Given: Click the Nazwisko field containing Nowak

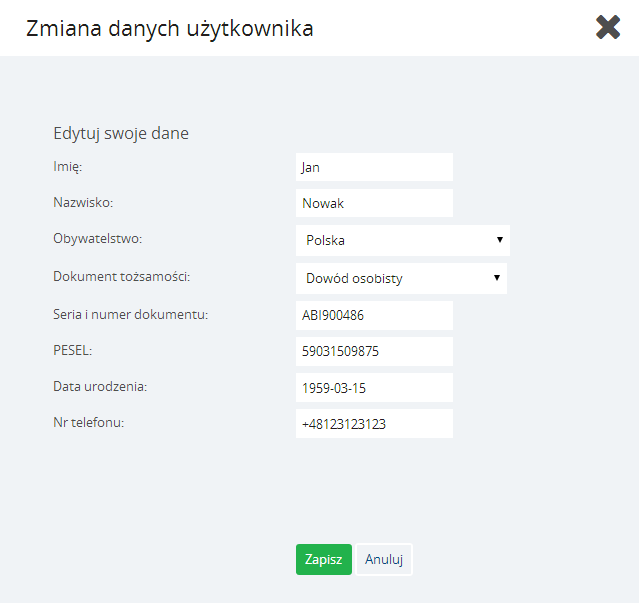Looking at the screenshot, I should click(374, 203).
